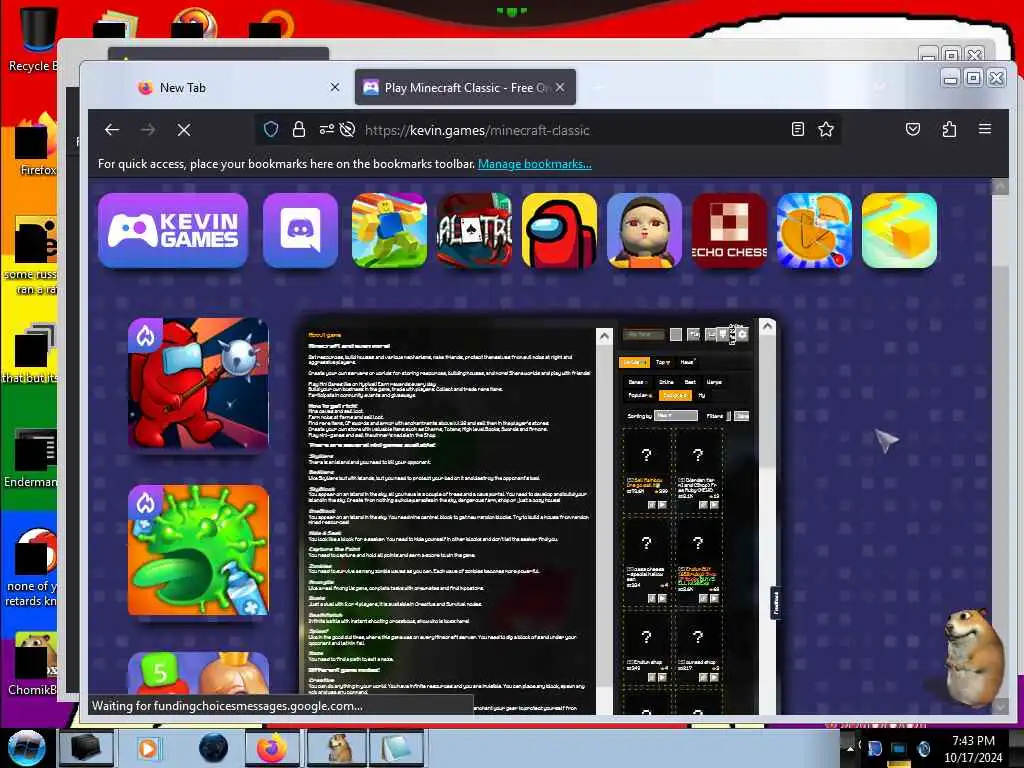1024x768 pixels.
Task: Open the site permissions icon in address bar
Action: tap(327, 129)
